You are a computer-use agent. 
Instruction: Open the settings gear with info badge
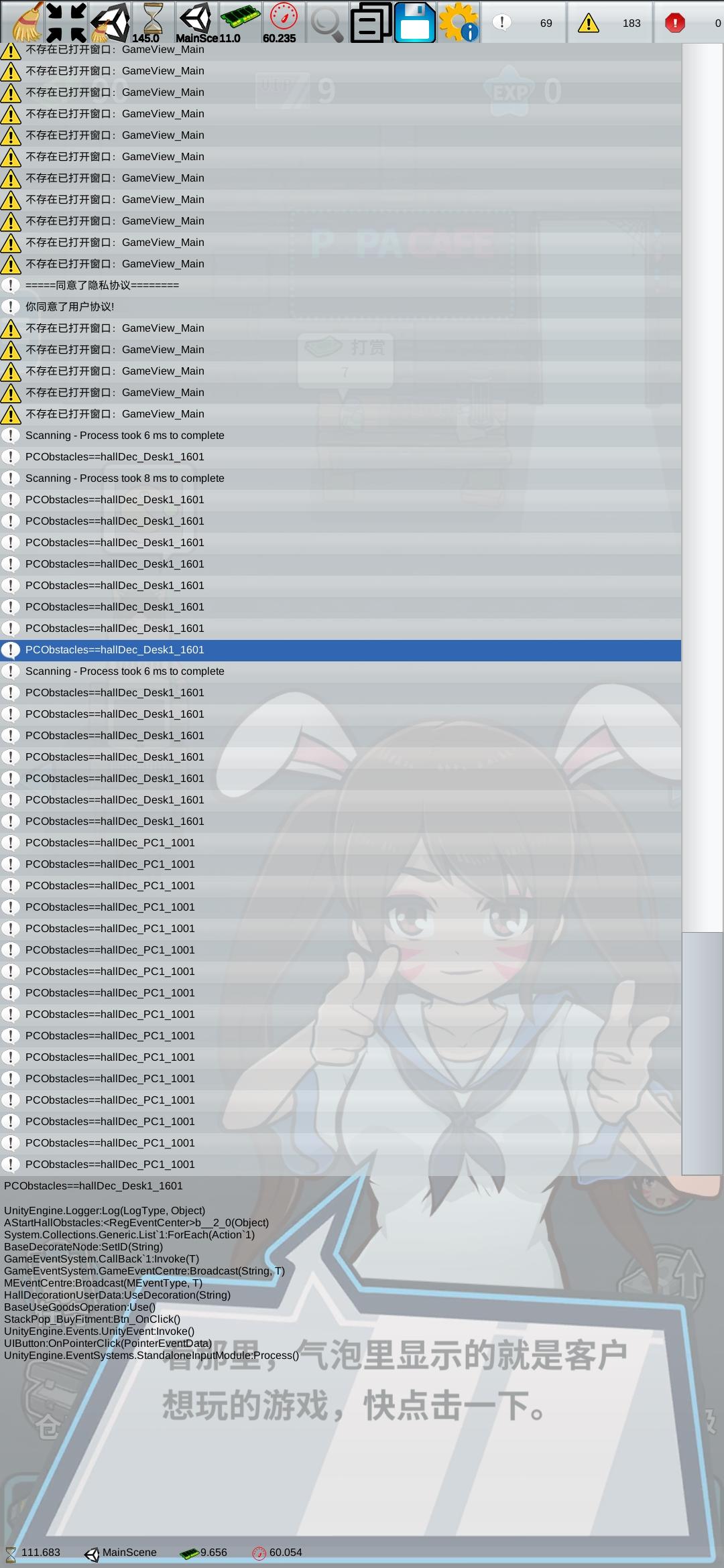pos(459,21)
